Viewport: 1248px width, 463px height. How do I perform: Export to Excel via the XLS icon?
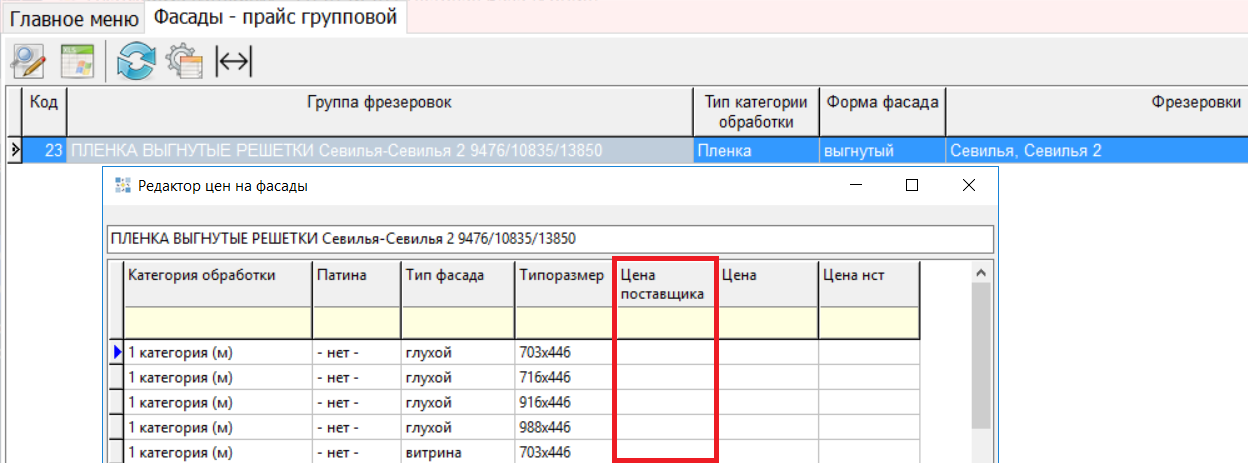(76, 61)
